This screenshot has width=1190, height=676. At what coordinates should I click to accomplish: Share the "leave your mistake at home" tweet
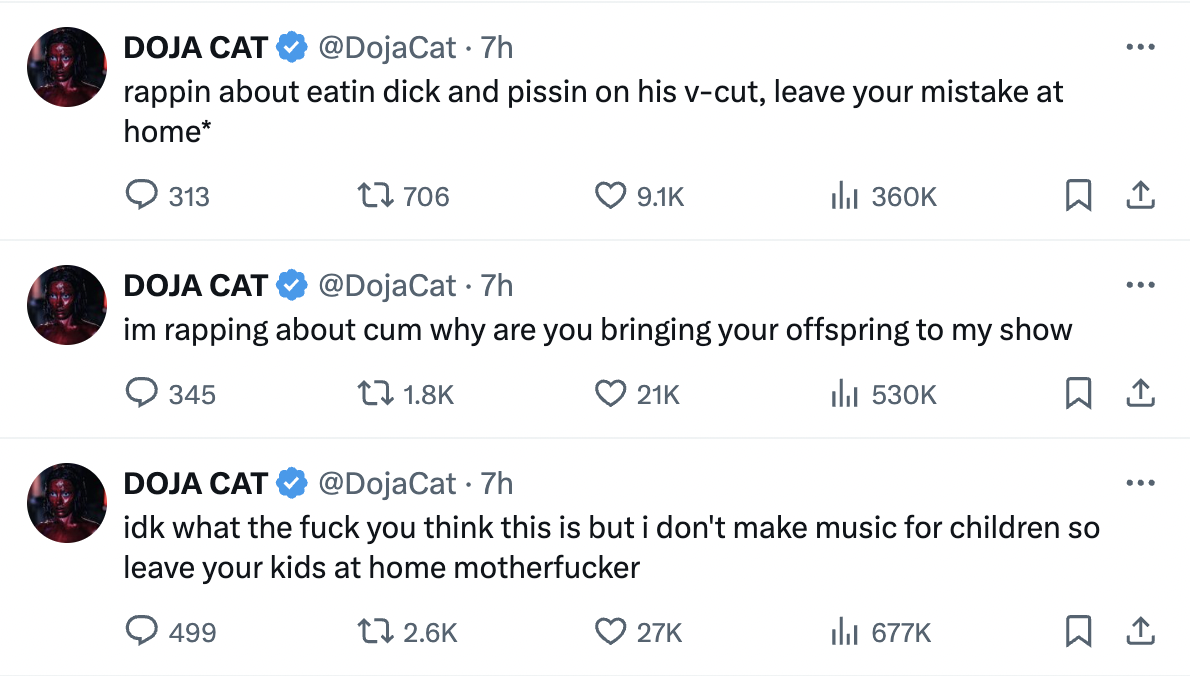[x=1140, y=196]
